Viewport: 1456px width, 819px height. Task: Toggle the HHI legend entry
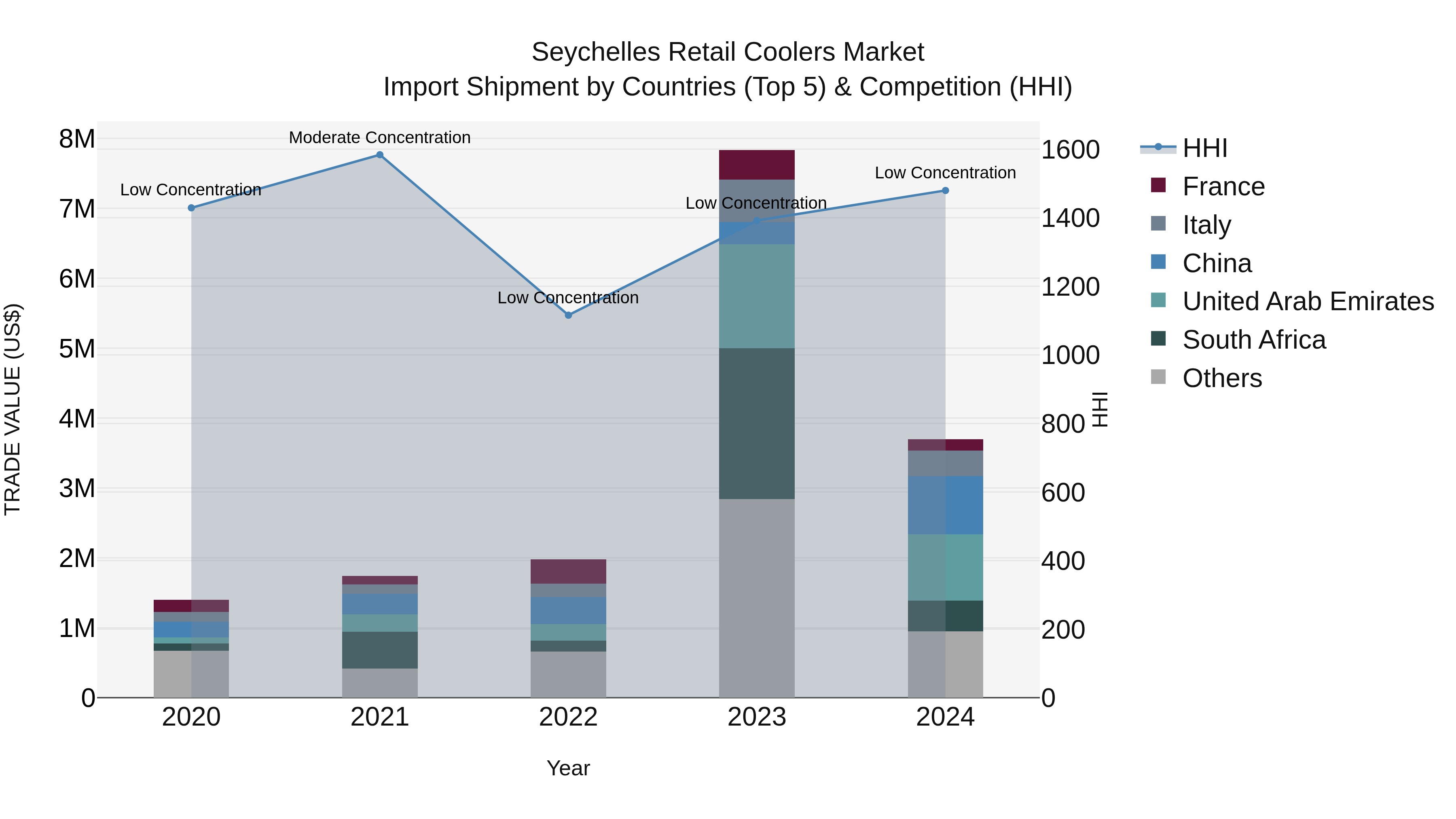(1183, 148)
